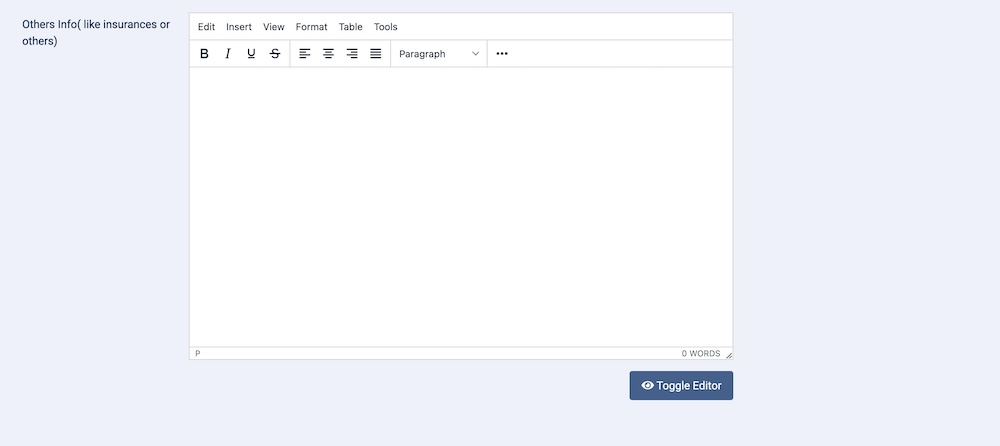1000x446 pixels.
Task: Align text to the left
Action: click(x=305, y=54)
